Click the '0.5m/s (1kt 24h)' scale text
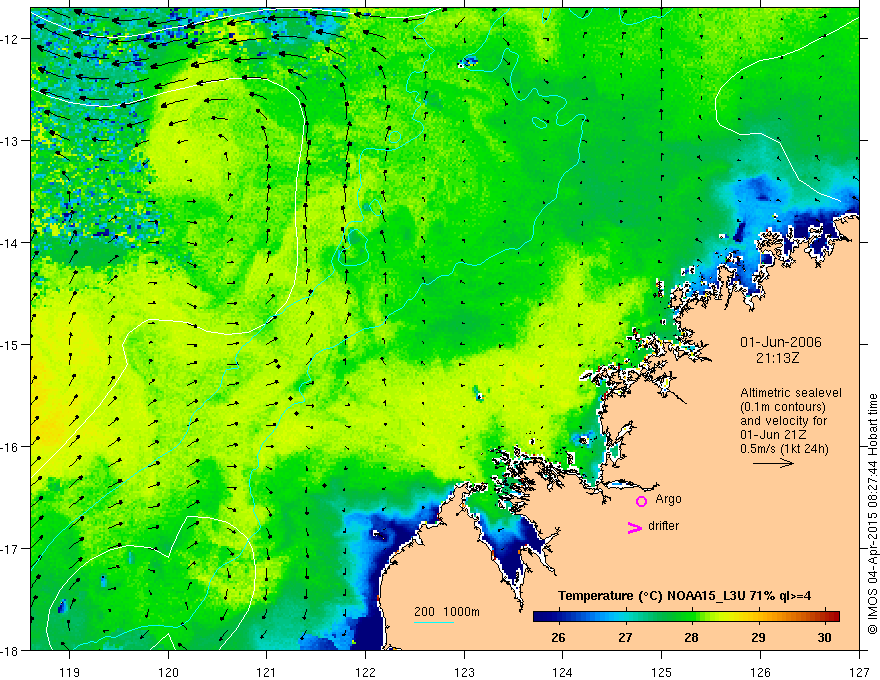880x680 pixels. [784, 448]
